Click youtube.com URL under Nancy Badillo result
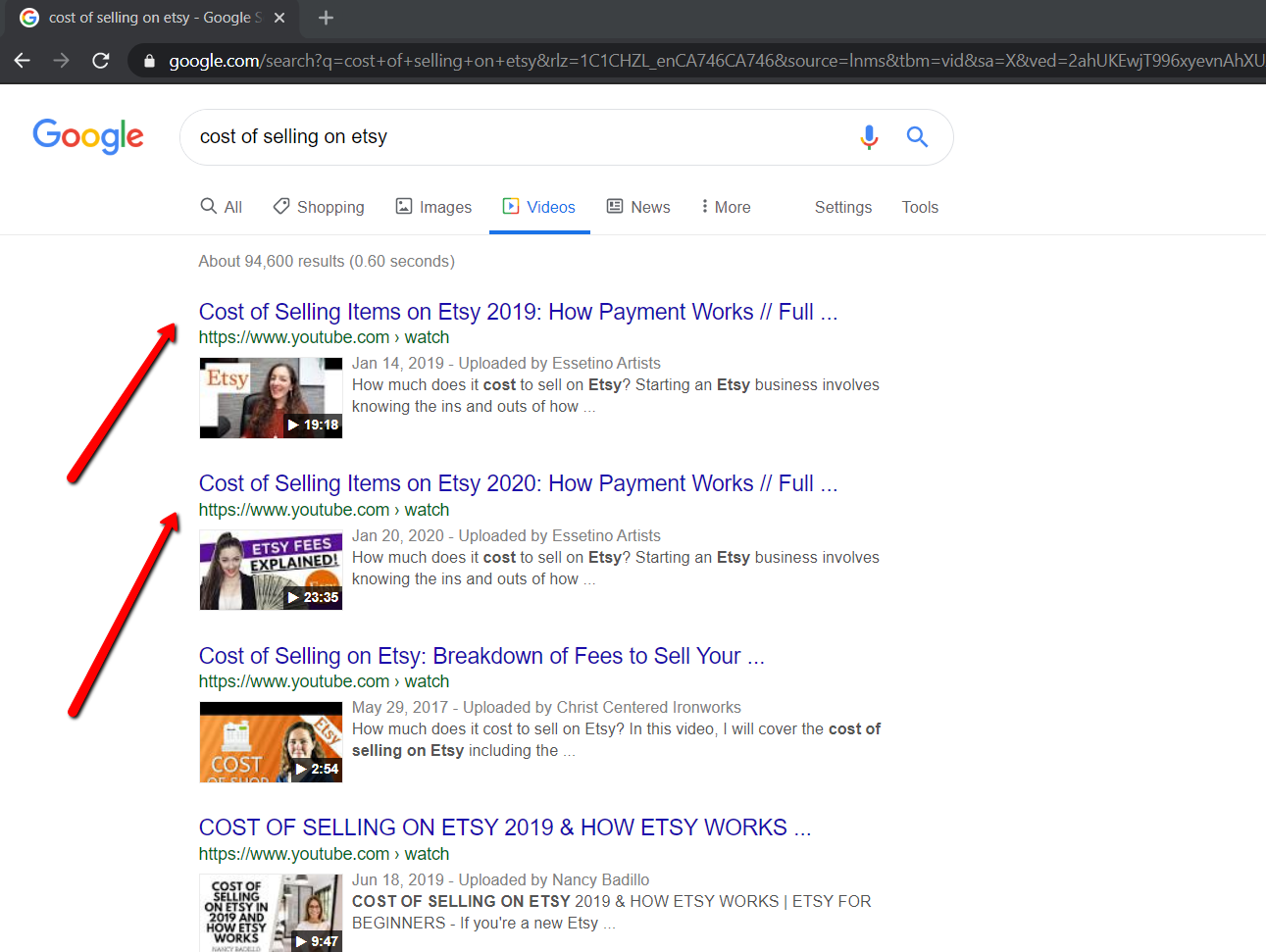This screenshot has height=952, width=1266. [324, 854]
